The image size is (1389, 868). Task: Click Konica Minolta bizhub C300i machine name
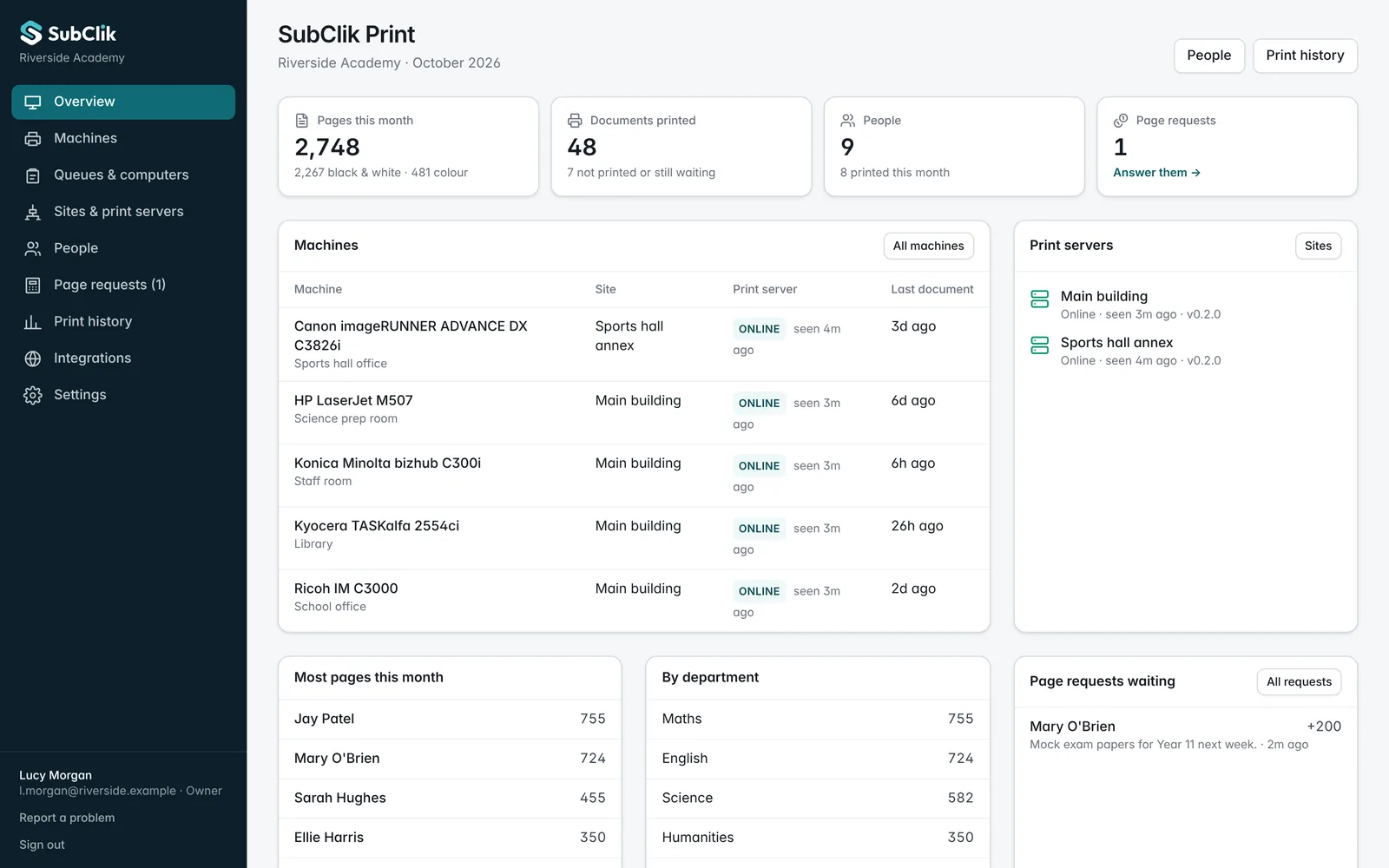point(387,464)
